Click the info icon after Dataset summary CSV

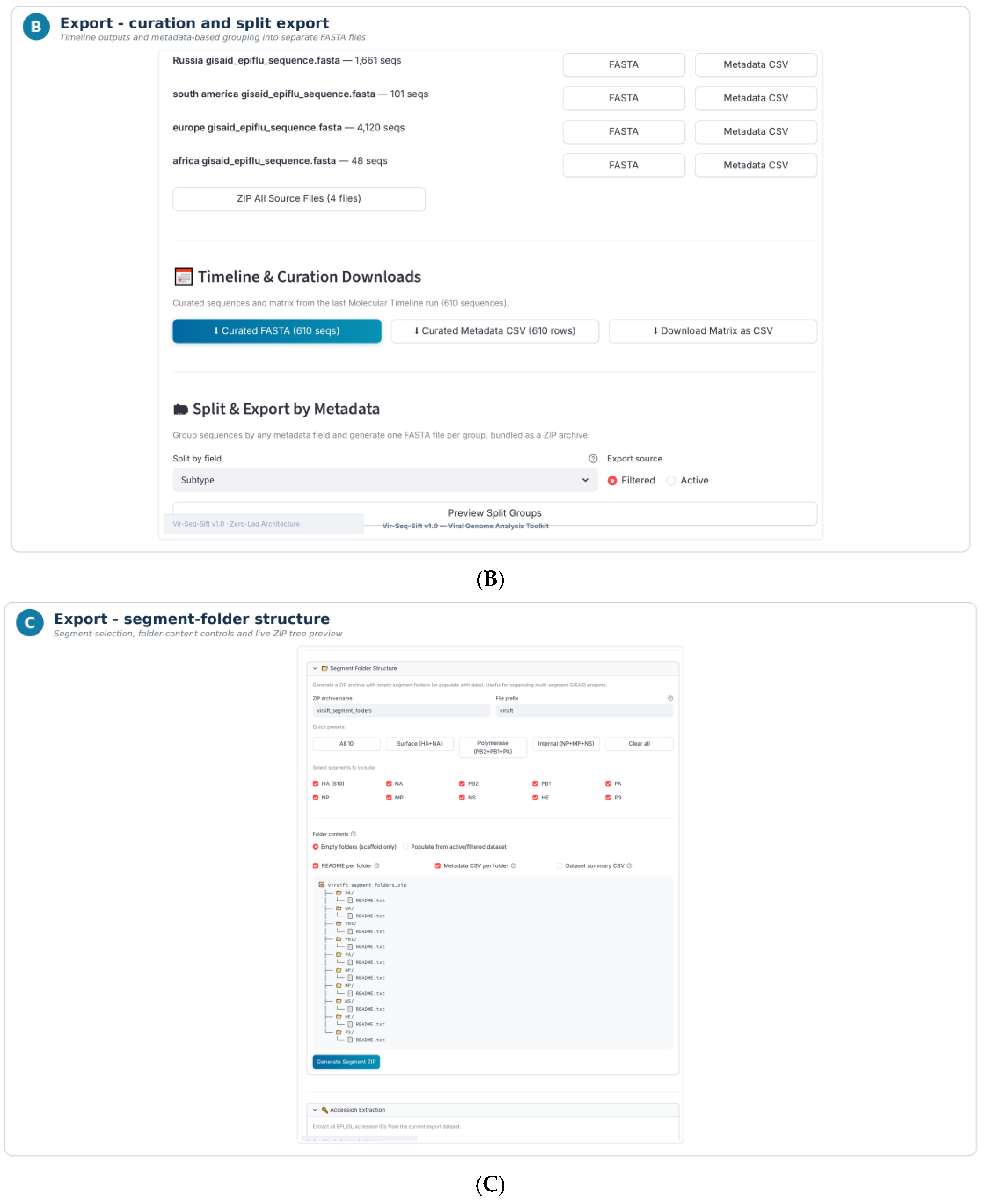(x=629, y=866)
